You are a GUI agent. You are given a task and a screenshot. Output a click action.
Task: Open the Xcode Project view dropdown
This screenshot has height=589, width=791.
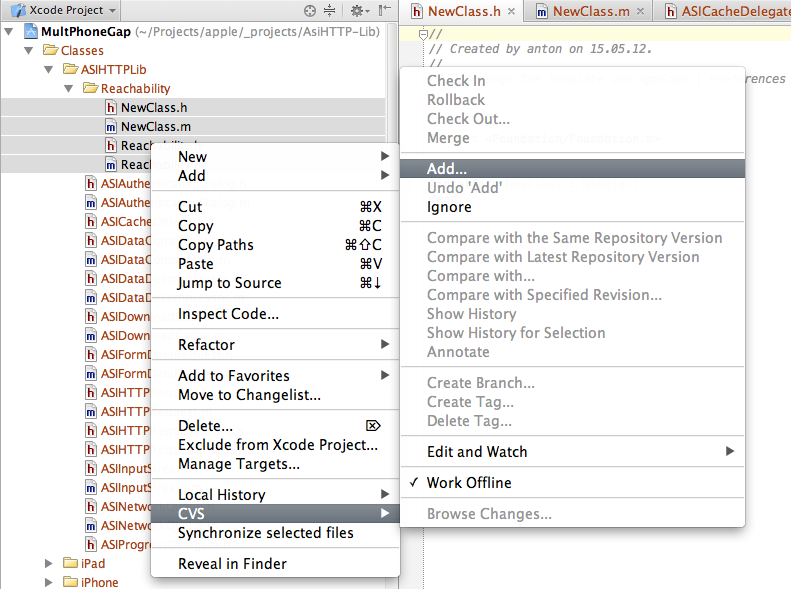(63, 10)
